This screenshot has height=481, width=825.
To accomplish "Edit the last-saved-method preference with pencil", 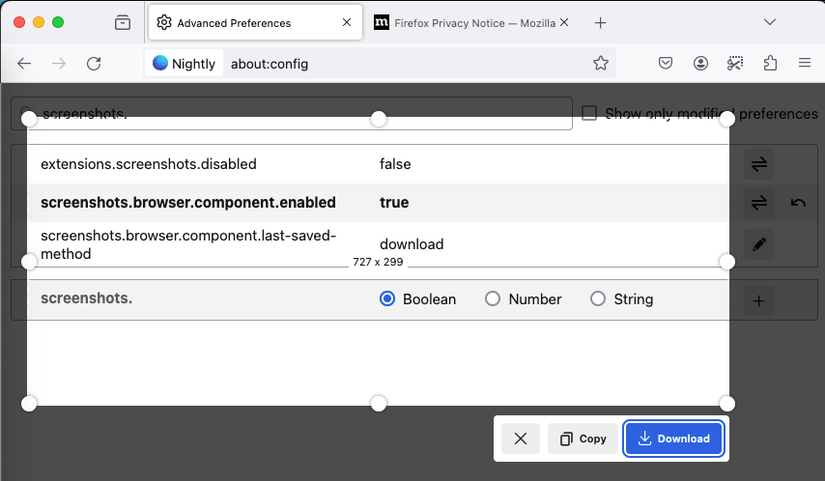I will tap(759, 244).
